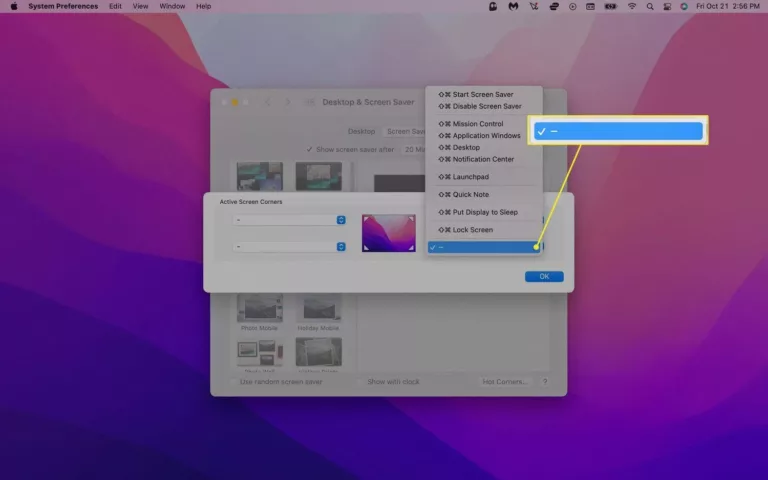Switch to the Desktop tab
The image size is (768, 480).
click(x=361, y=131)
